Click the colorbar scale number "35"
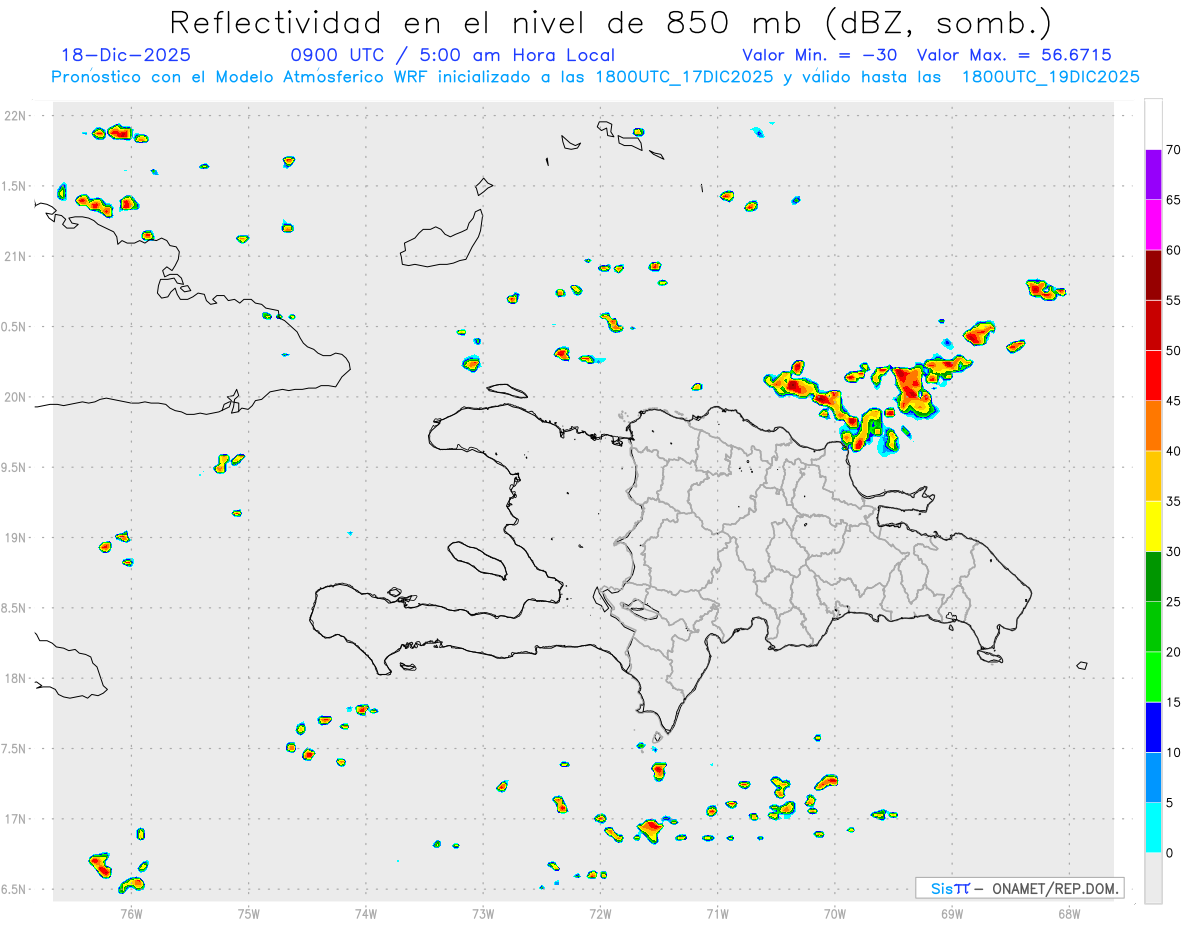 (1174, 502)
